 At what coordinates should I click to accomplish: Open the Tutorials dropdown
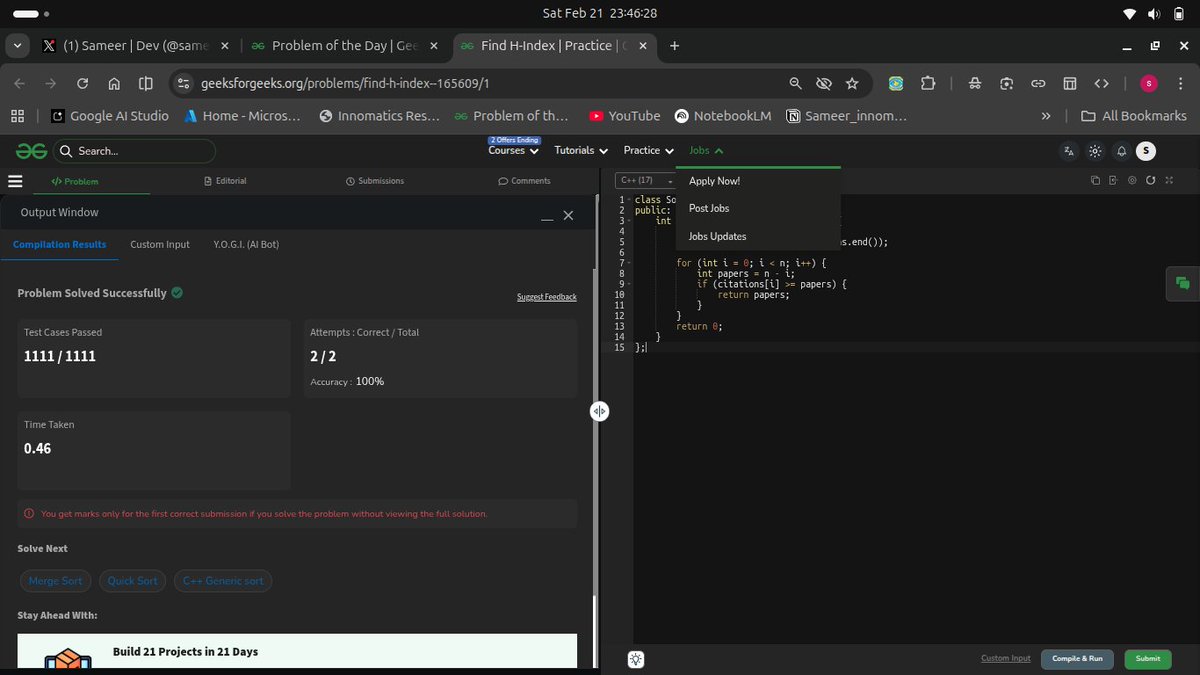[581, 150]
